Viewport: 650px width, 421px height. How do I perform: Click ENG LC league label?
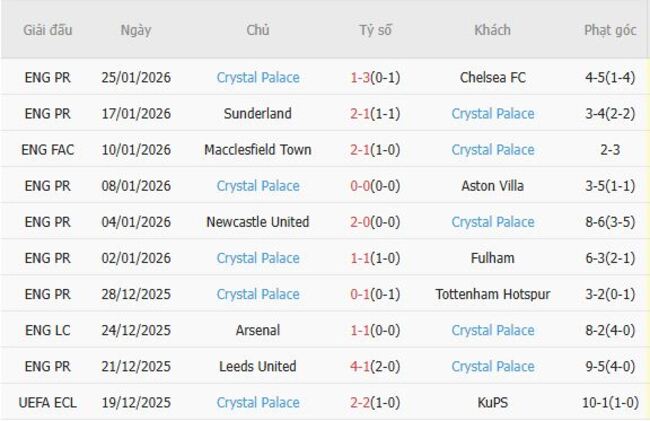point(49,330)
